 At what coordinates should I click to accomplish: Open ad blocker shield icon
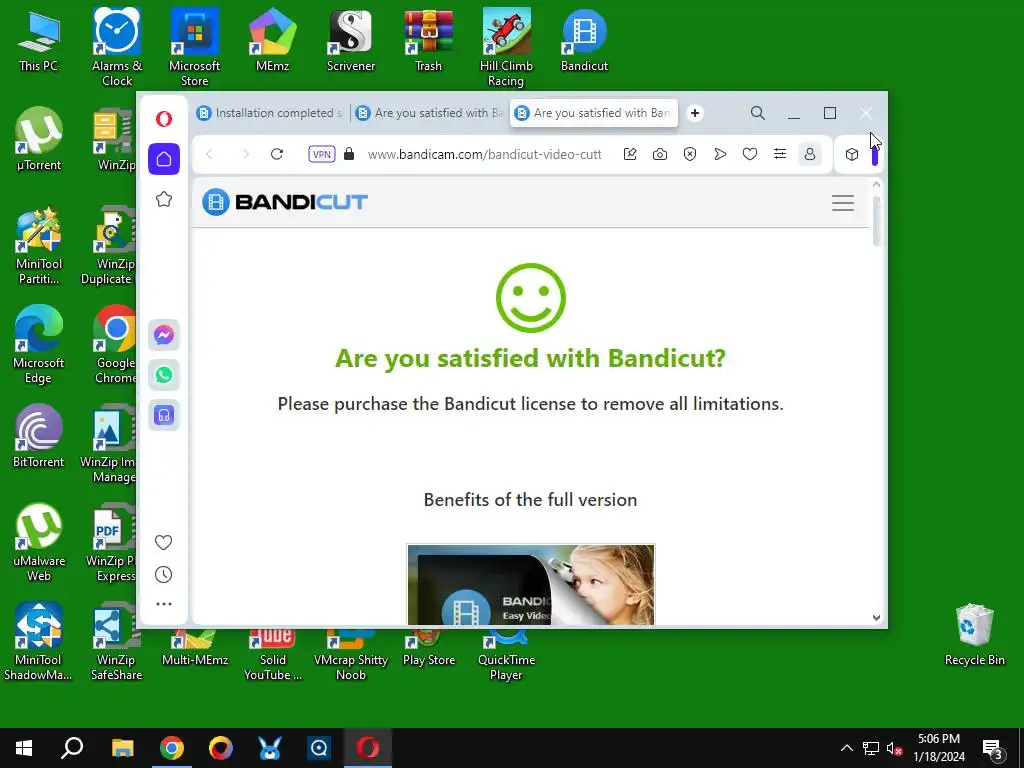[690, 154]
